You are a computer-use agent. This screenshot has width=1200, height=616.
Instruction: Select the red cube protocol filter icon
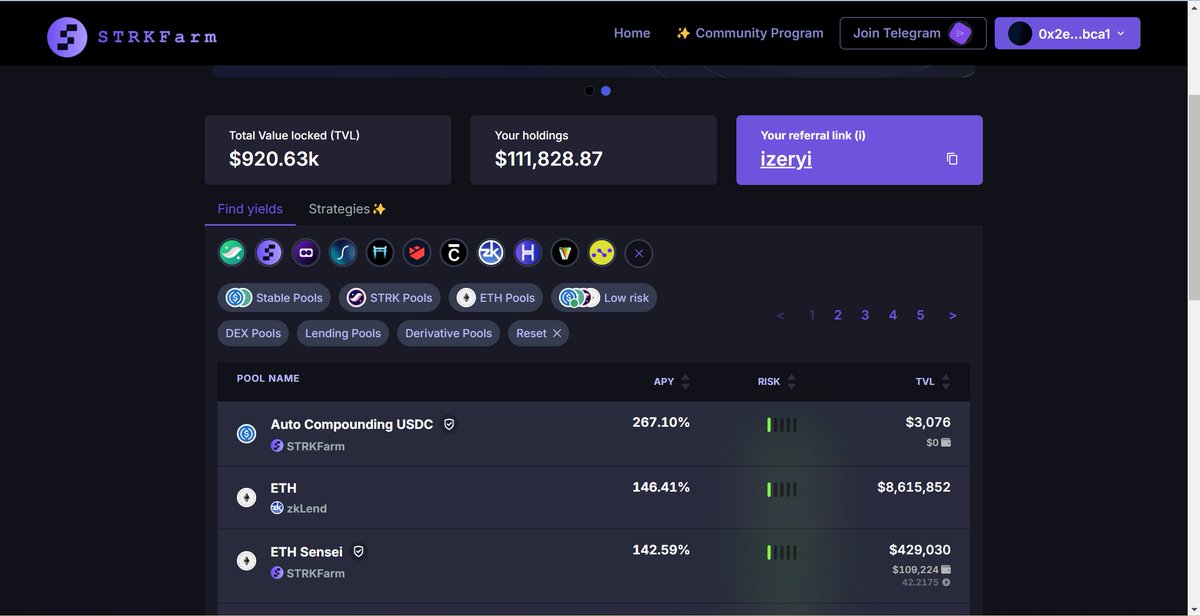(x=417, y=253)
